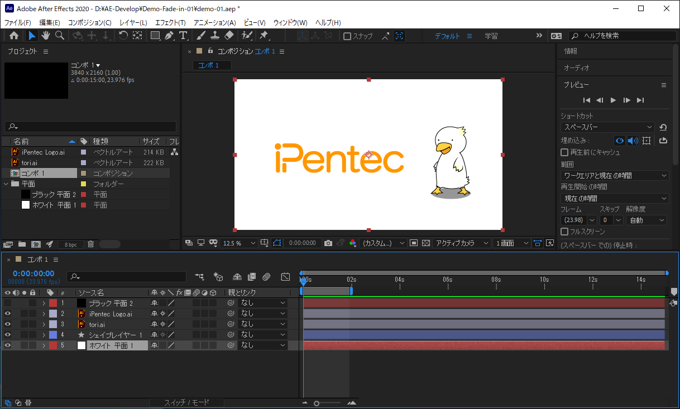
Task: Select the Hand tool
Action: point(46,36)
